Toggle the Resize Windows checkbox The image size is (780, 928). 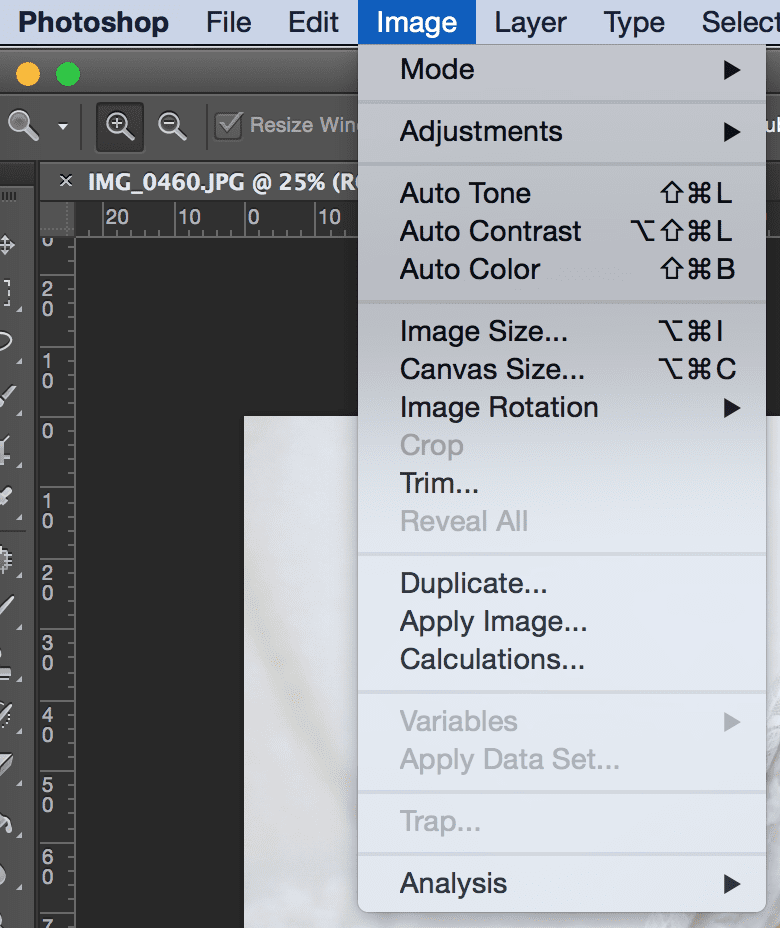pos(228,125)
